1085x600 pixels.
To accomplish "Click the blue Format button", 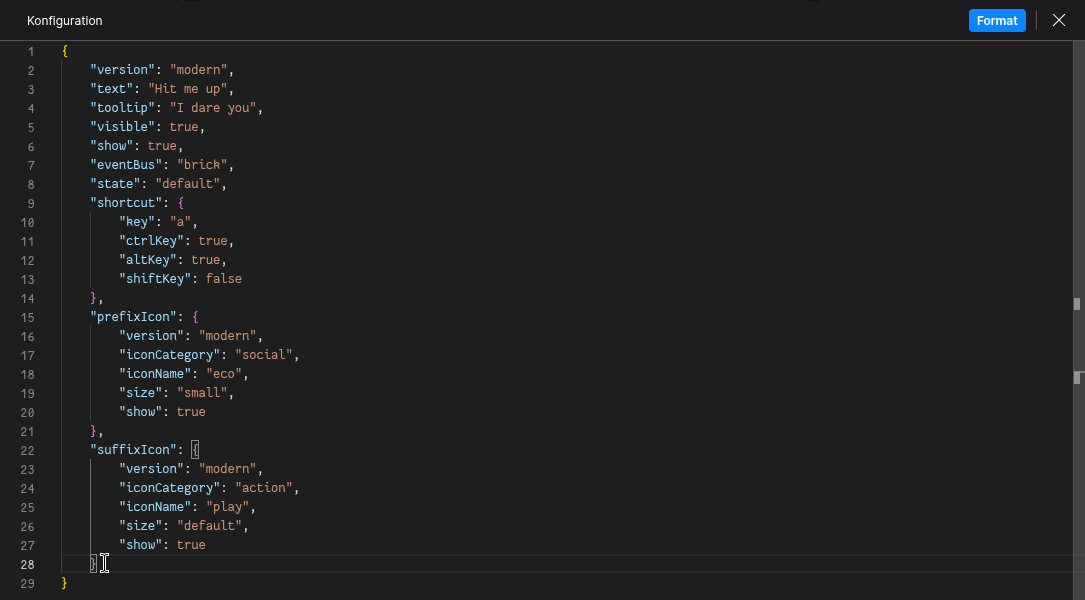I will (x=996, y=20).
